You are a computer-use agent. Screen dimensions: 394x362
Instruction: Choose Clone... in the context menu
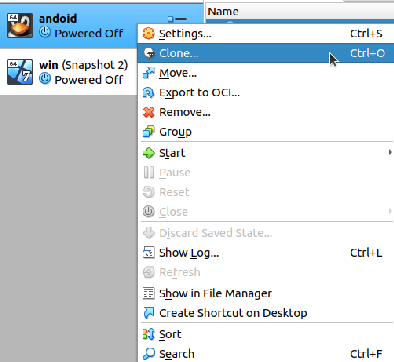(x=266, y=53)
